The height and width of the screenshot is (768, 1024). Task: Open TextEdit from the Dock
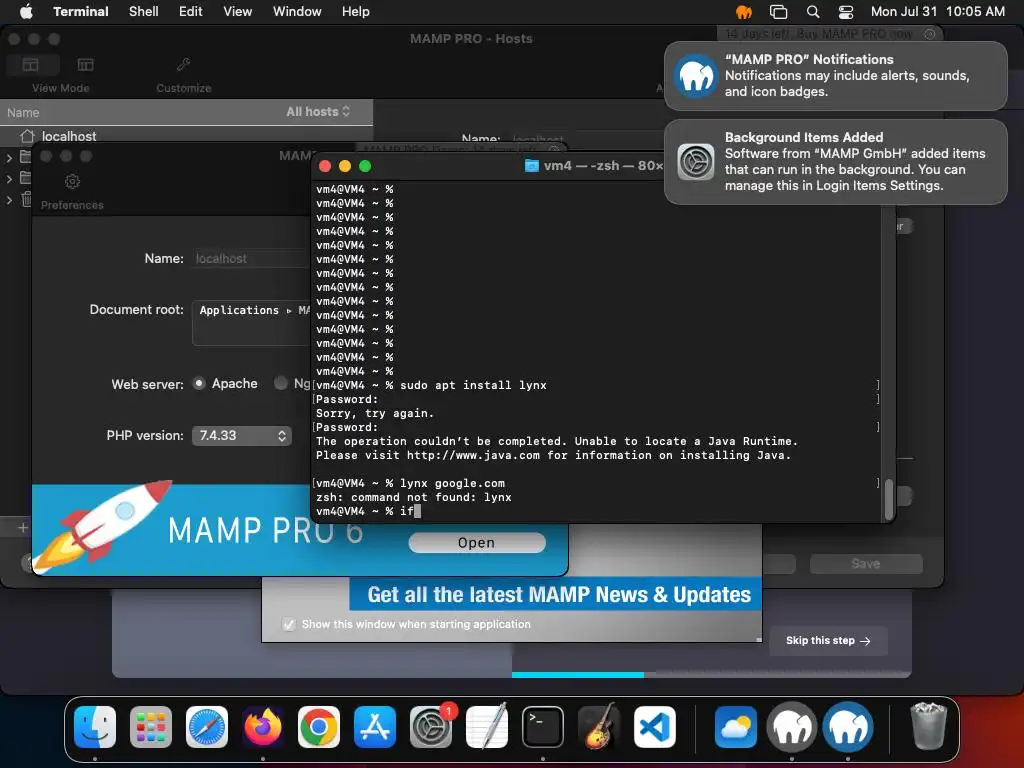click(x=487, y=727)
